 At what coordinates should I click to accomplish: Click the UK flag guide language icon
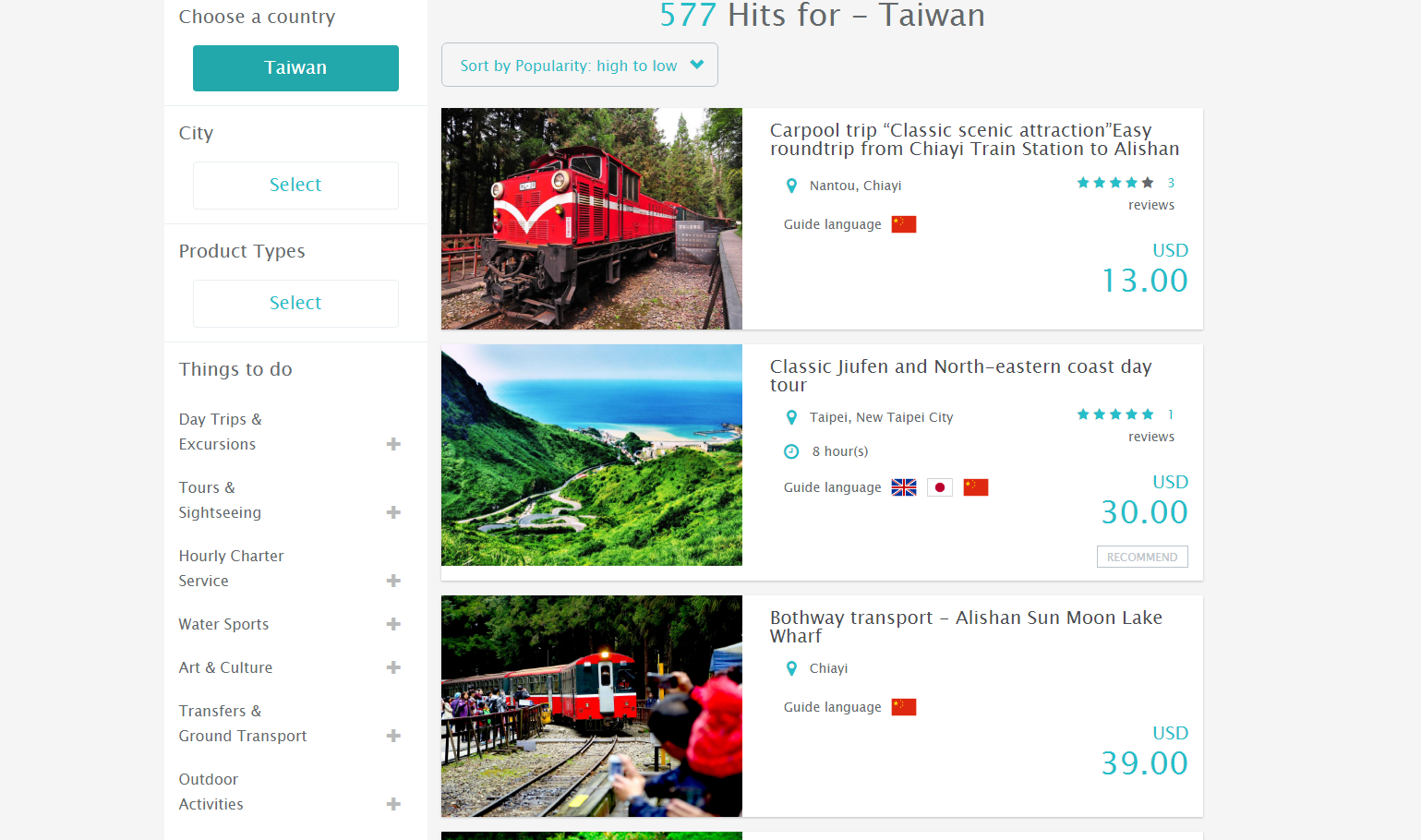903,487
